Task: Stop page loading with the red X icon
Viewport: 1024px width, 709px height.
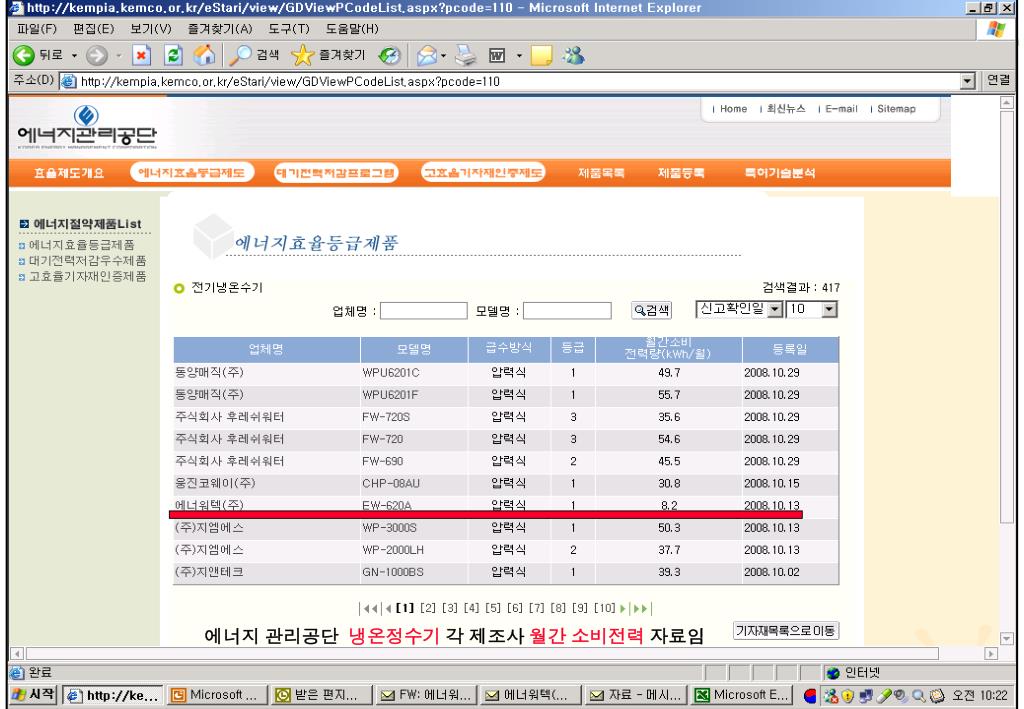Action: click(x=141, y=55)
